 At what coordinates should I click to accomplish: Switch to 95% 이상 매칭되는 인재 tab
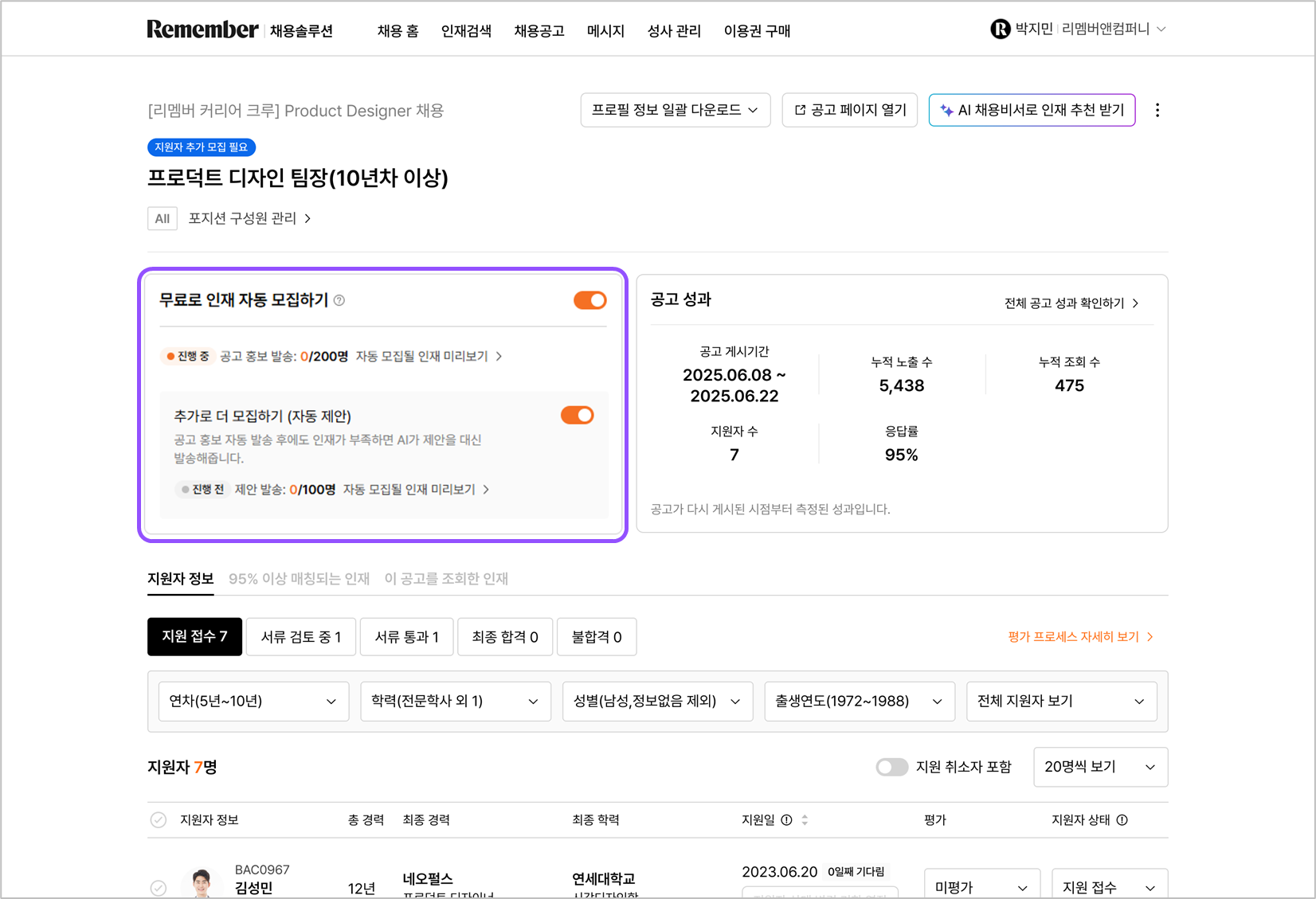299,579
